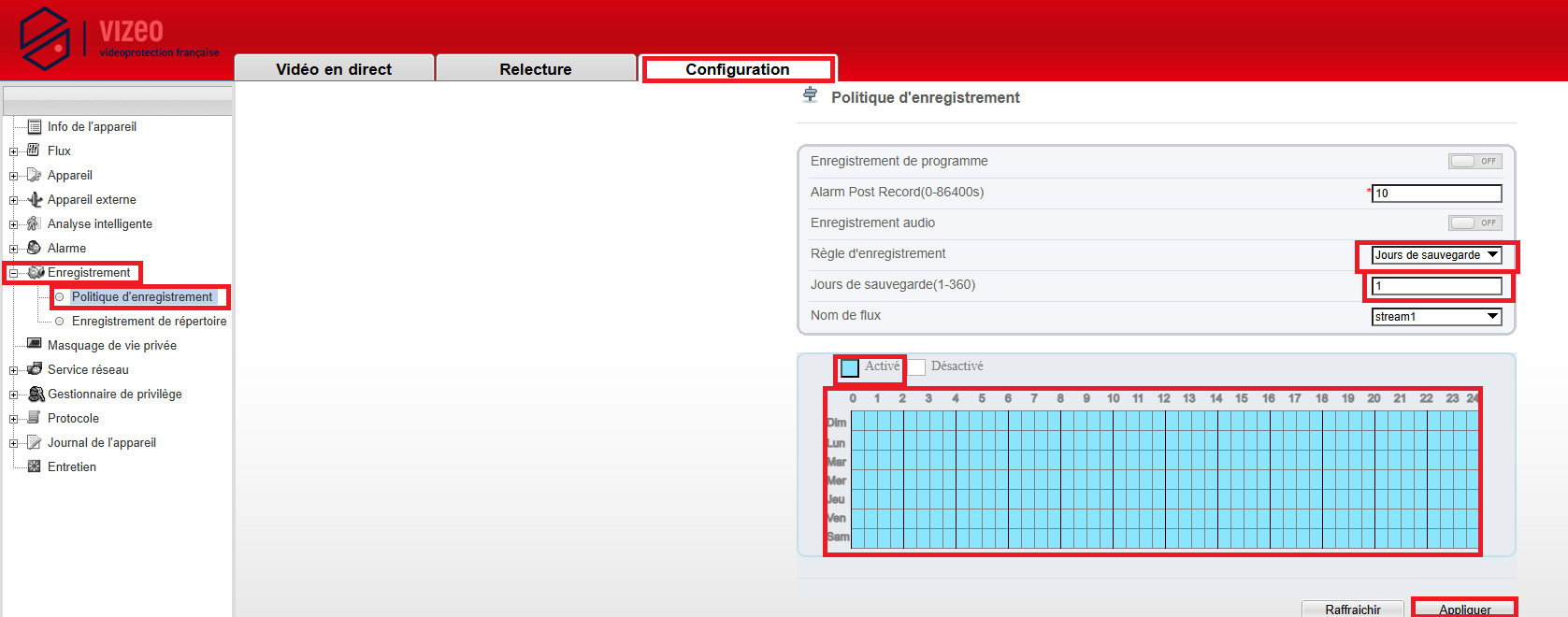Toggle the Enregistrement de programme switch
The height and width of the screenshot is (617, 1568).
click(1474, 161)
